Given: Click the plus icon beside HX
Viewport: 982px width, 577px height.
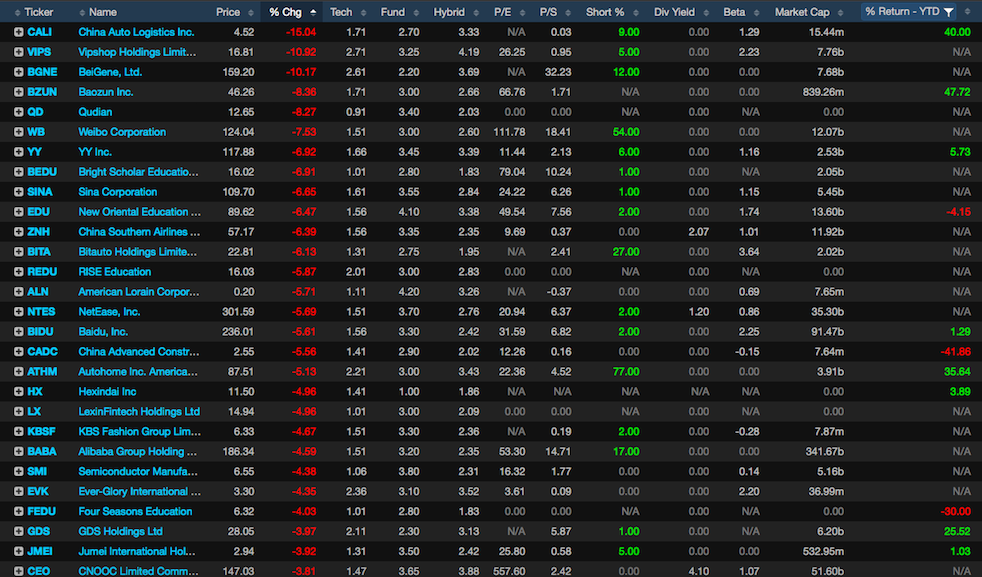Looking at the screenshot, I should [19, 392].
